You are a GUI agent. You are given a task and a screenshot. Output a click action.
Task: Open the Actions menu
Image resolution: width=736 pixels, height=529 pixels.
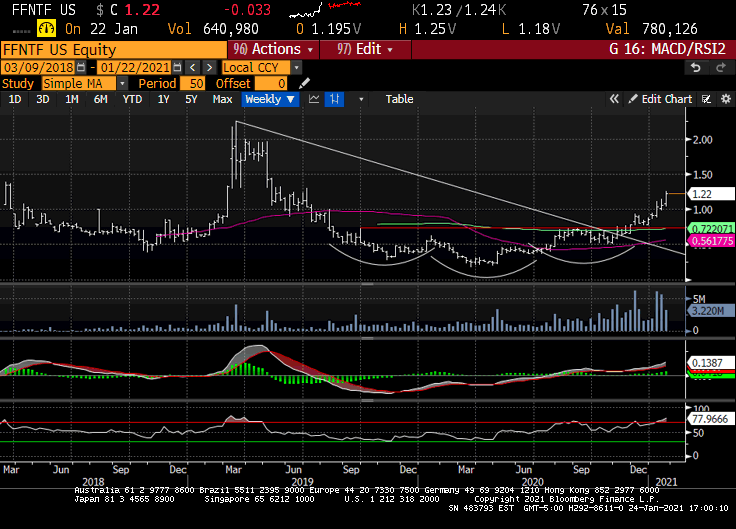273,49
